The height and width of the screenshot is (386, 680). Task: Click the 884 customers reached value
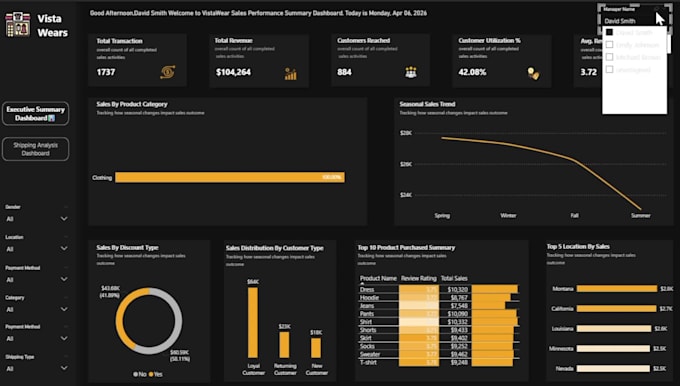coord(344,72)
